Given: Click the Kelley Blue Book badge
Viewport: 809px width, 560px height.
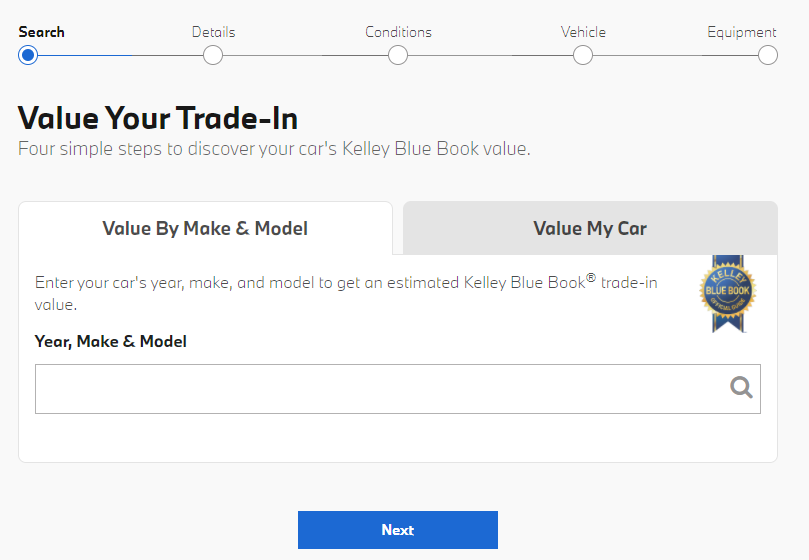Looking at the screenshot, I should click(x=728, y=294).
